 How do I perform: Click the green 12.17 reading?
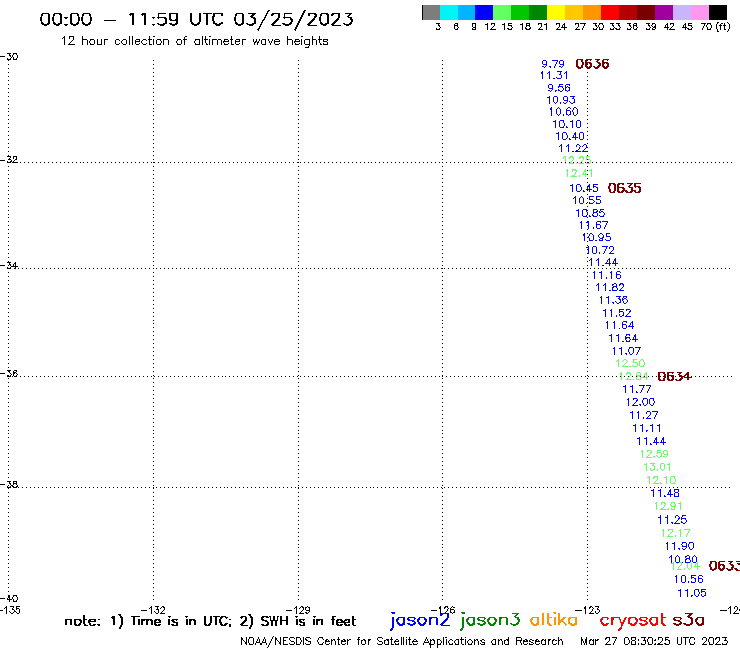tap(675, 533)
